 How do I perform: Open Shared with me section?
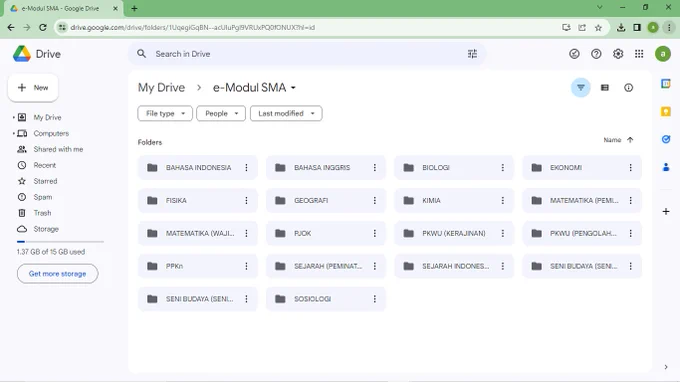click(x=58, y=149)
